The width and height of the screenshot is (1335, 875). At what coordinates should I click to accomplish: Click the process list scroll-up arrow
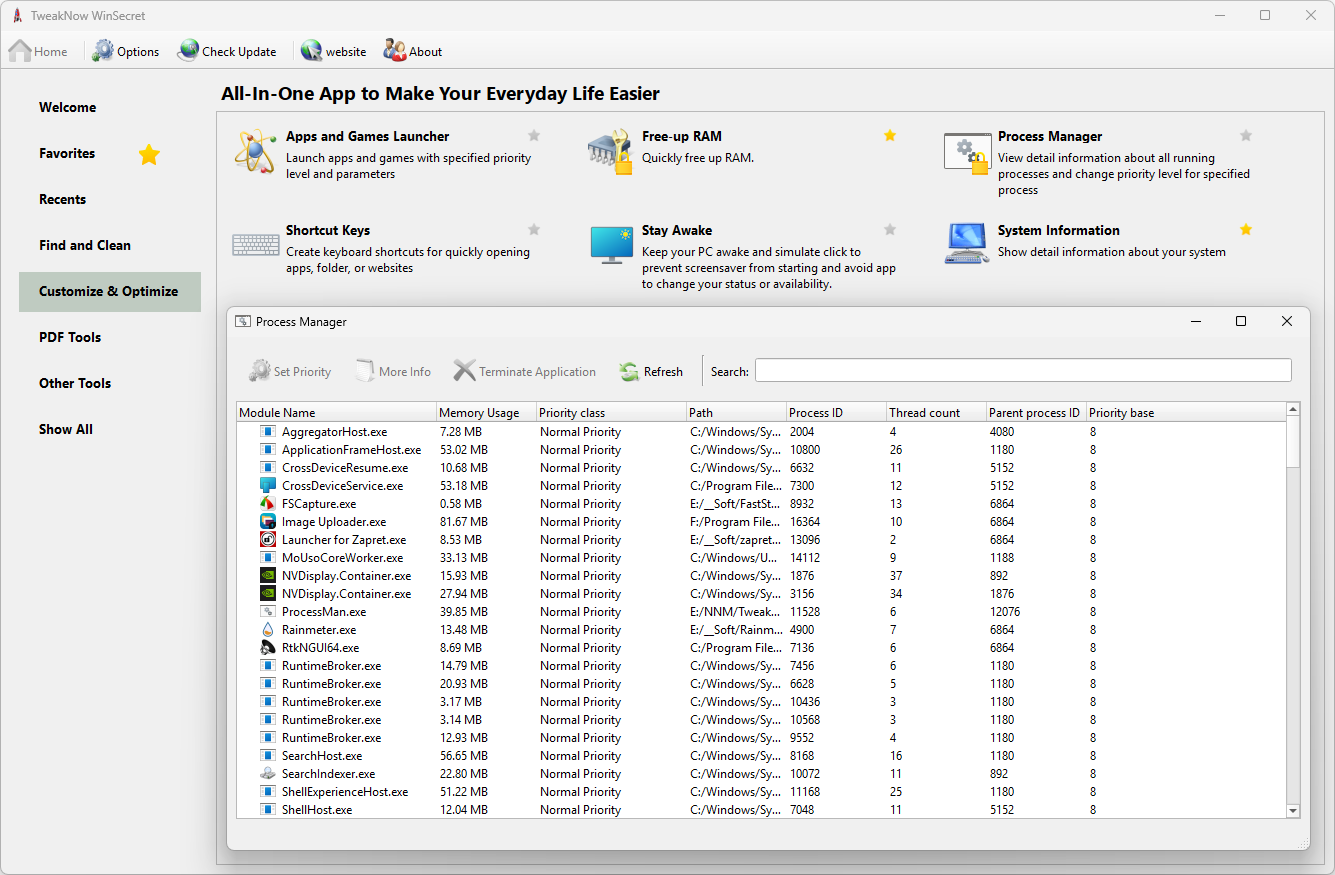pyautogui.click(x=1292, y=410)
